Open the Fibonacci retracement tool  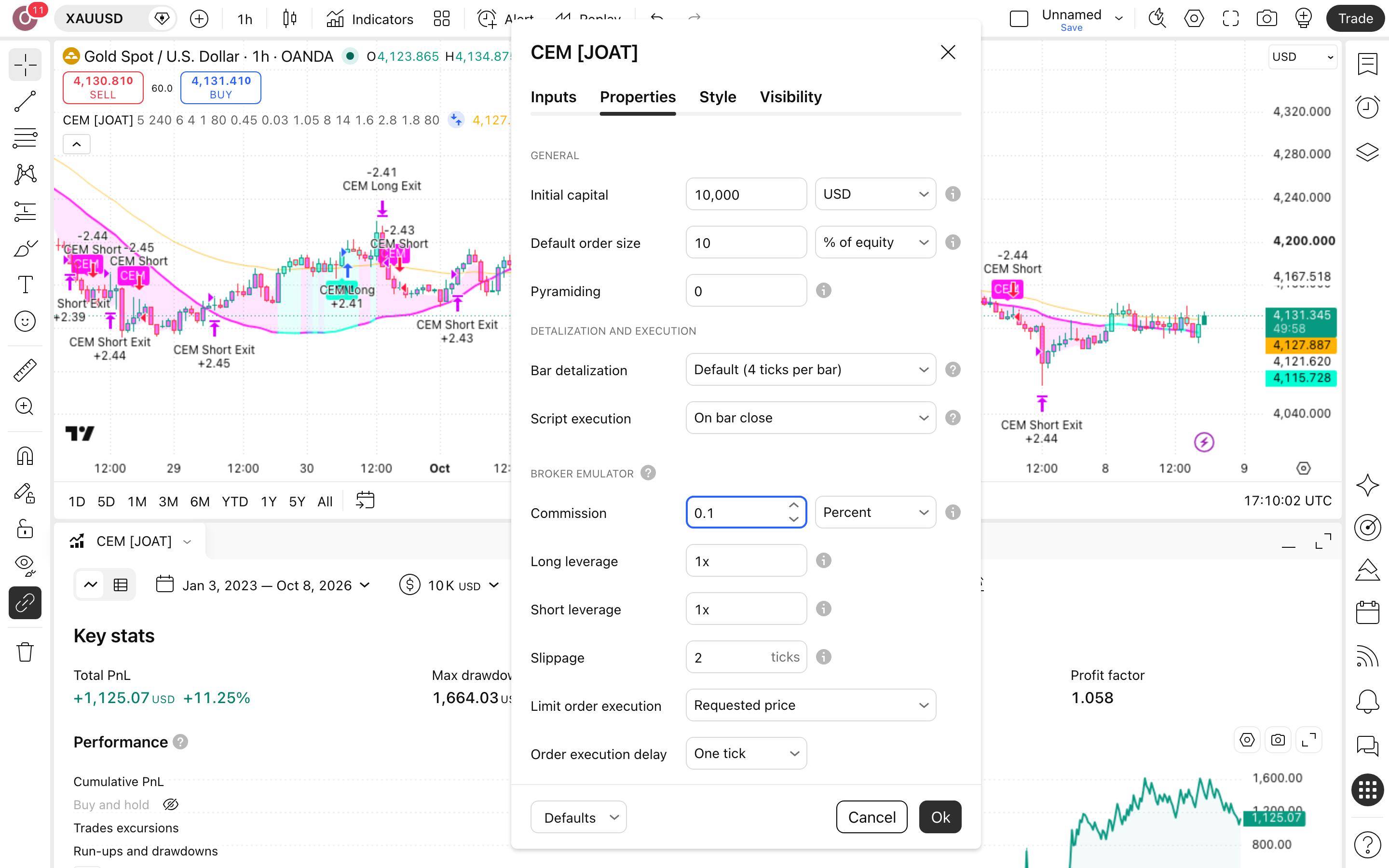click(x=25, y=138)
